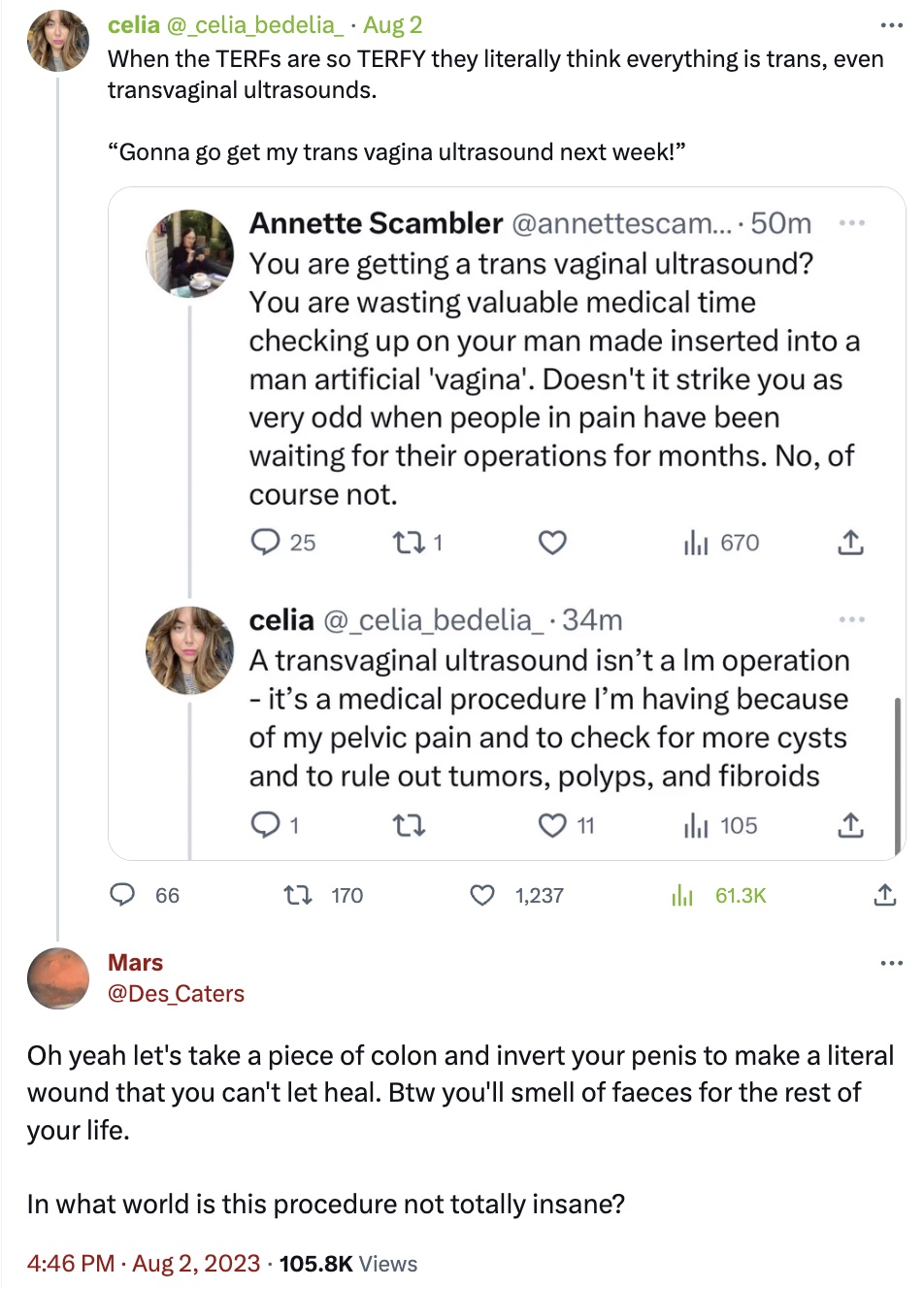The width and height of the screenshot is (924, 1289).
Task: Retweet Annette Scambler's quoted tweet
Action: (x=408, y=543)
